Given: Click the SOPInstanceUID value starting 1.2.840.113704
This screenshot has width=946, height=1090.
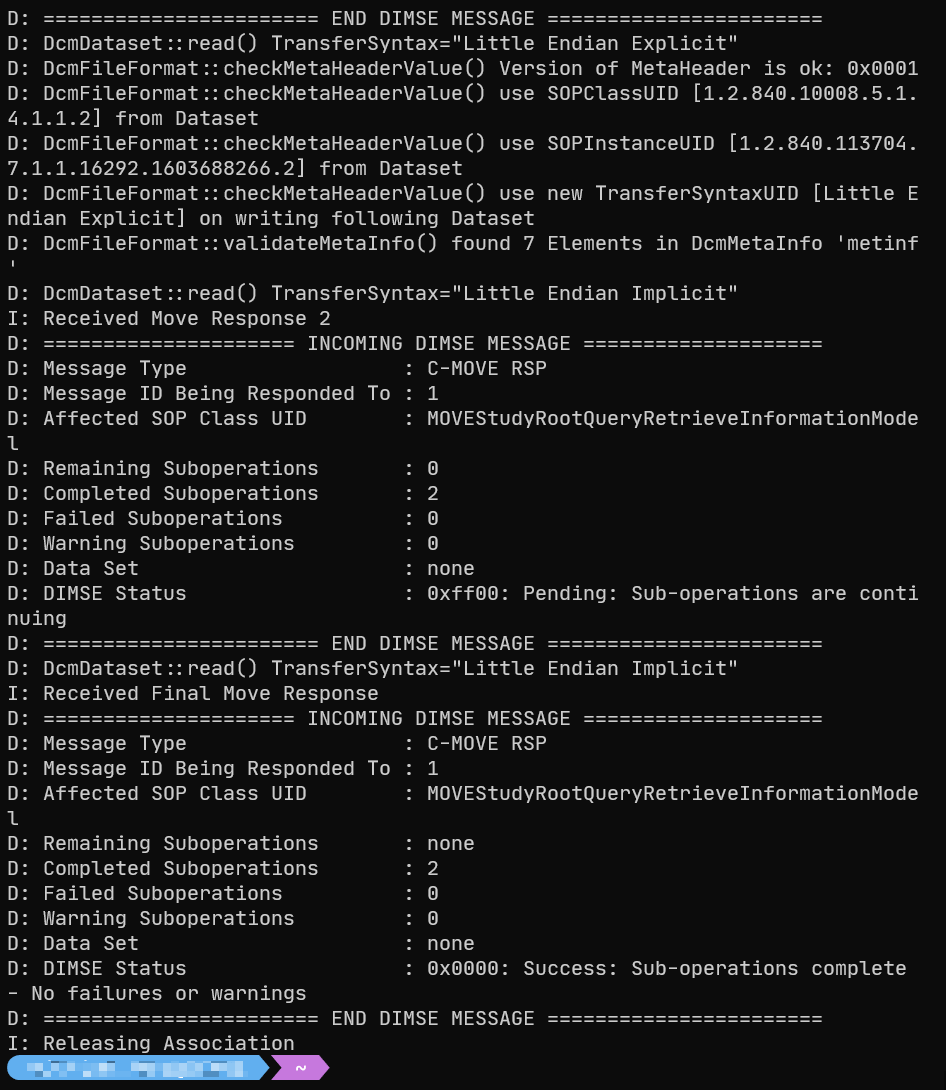Looking at the screenshot, I should 822,143.
